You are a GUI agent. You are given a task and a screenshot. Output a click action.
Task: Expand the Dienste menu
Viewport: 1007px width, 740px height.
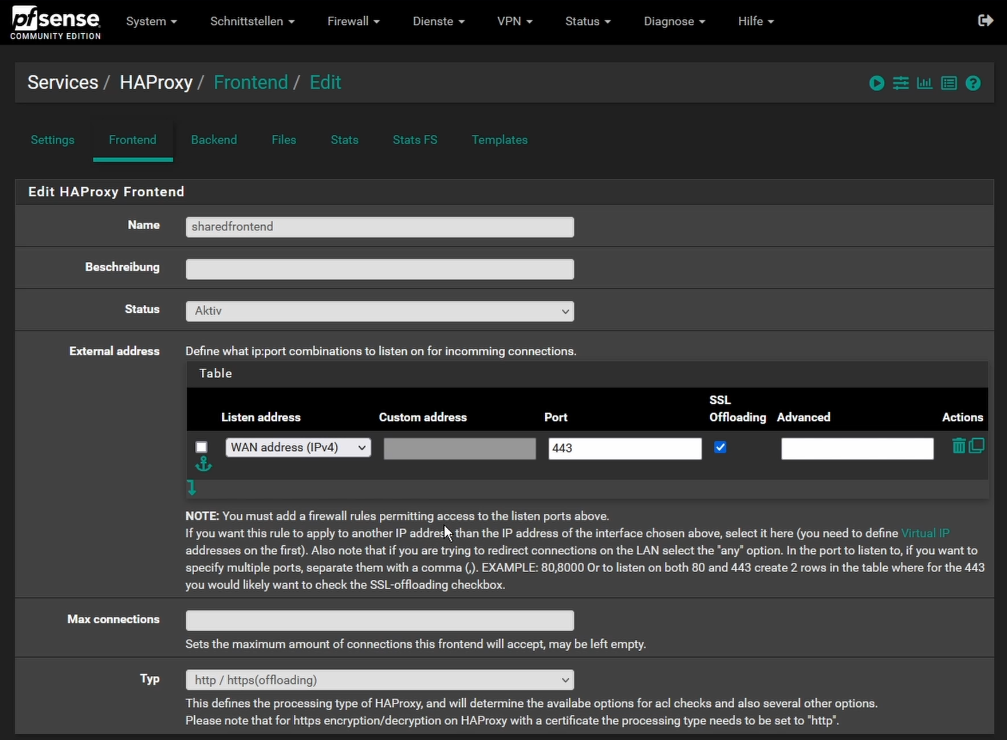439,21
